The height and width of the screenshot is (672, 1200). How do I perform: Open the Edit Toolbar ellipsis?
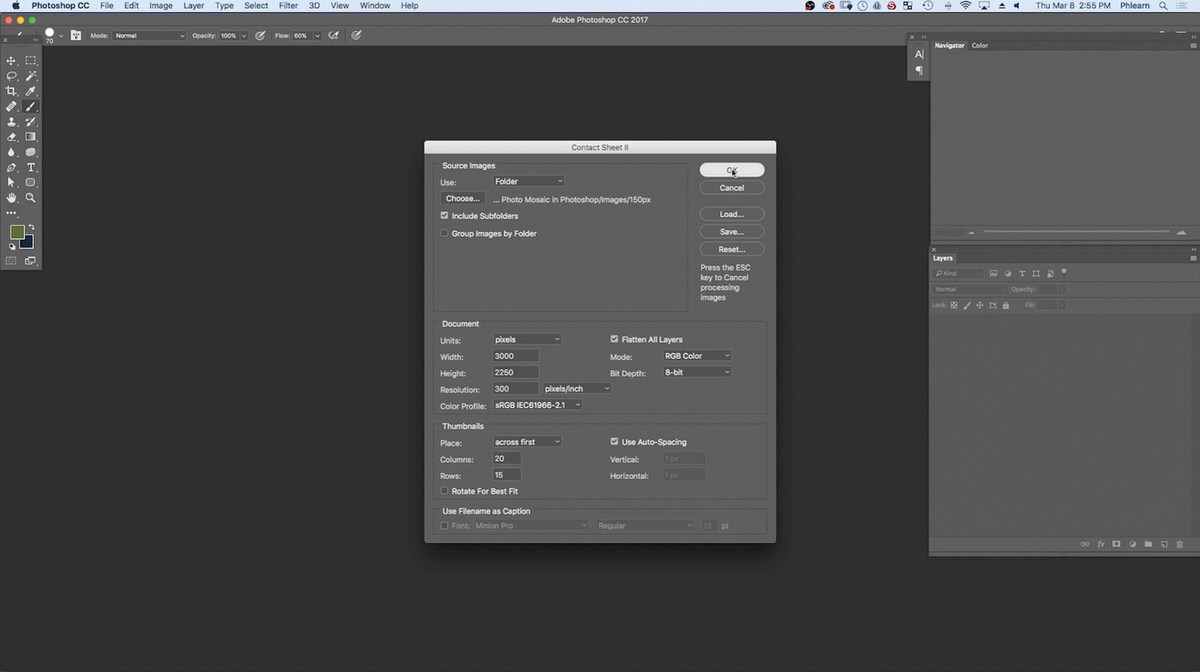[x=12, y=213]
